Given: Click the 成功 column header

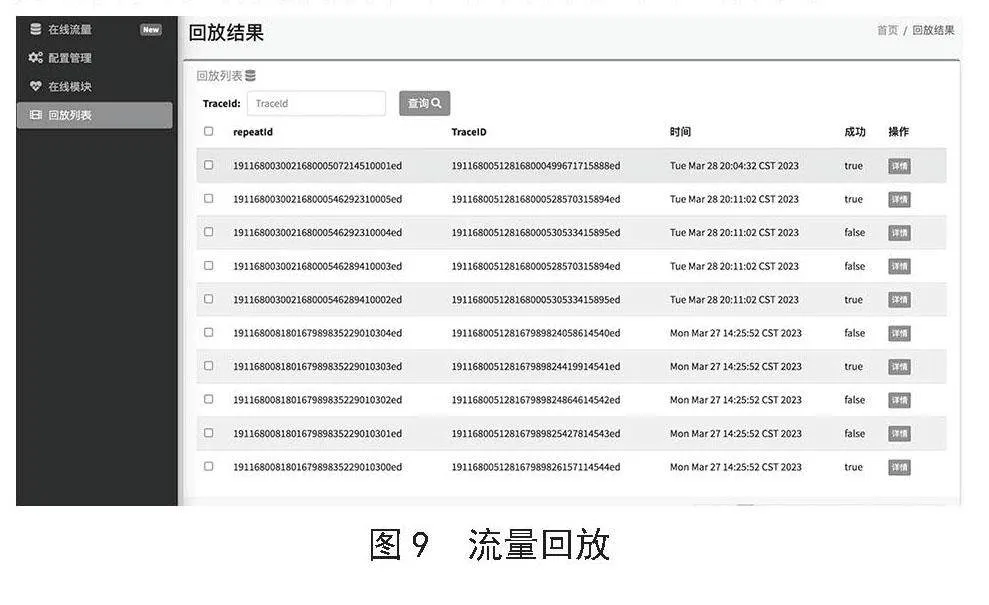Looking at the screenshot, I should (x=855, y=132).
